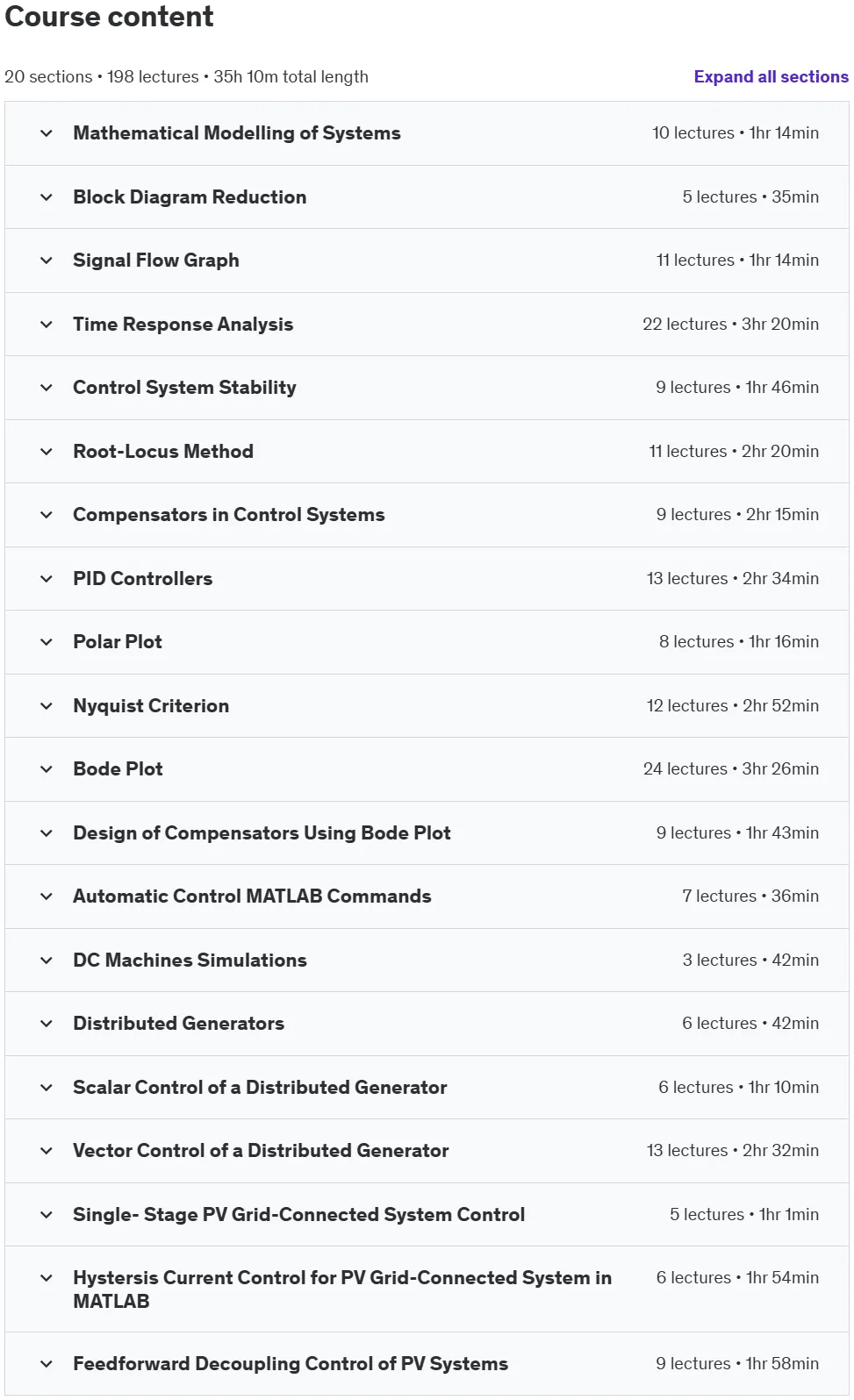Image resolution: width=854 pixels, height=1400 pixels.
Task: Expand DC Machines Simulations arrow
Action: (x=47, y=961)
